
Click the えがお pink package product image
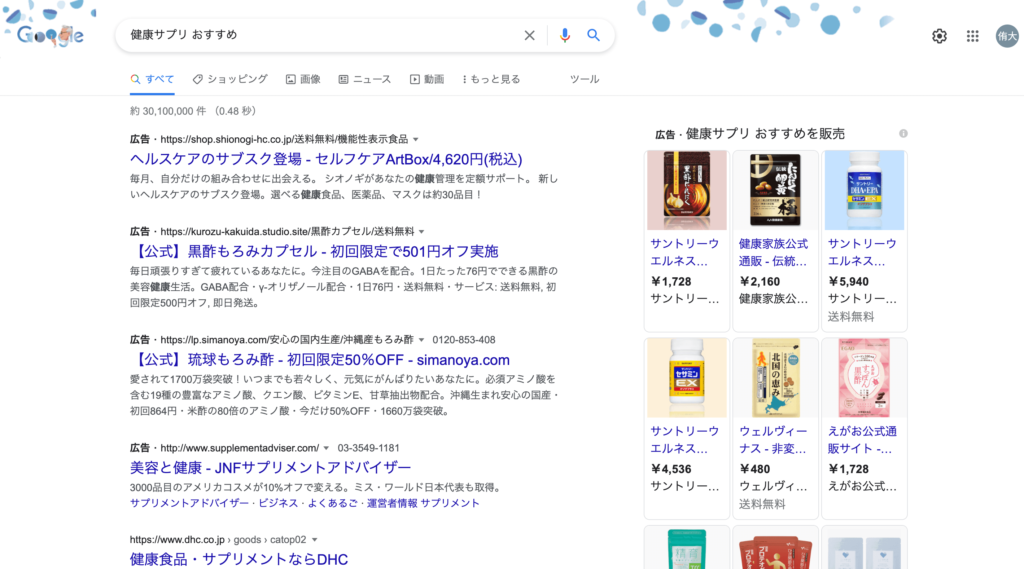point(864,378)
